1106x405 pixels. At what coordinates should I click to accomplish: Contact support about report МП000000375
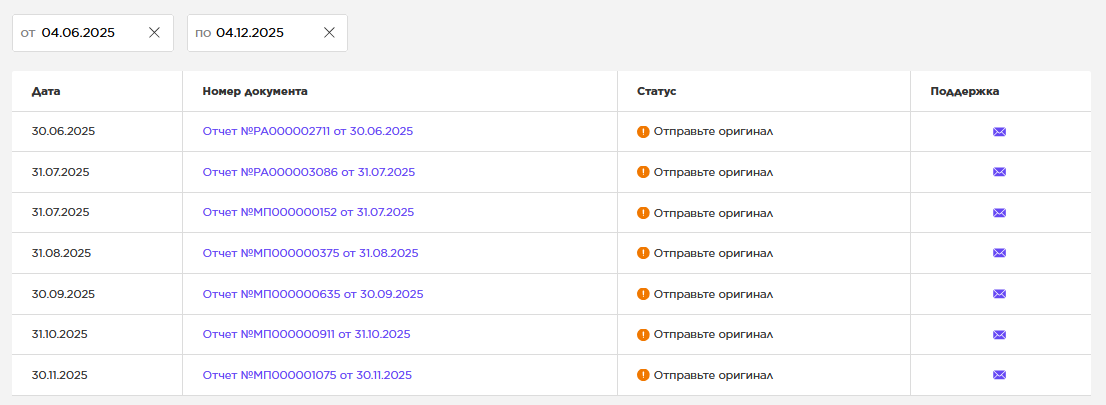click(x=999, y=253)
